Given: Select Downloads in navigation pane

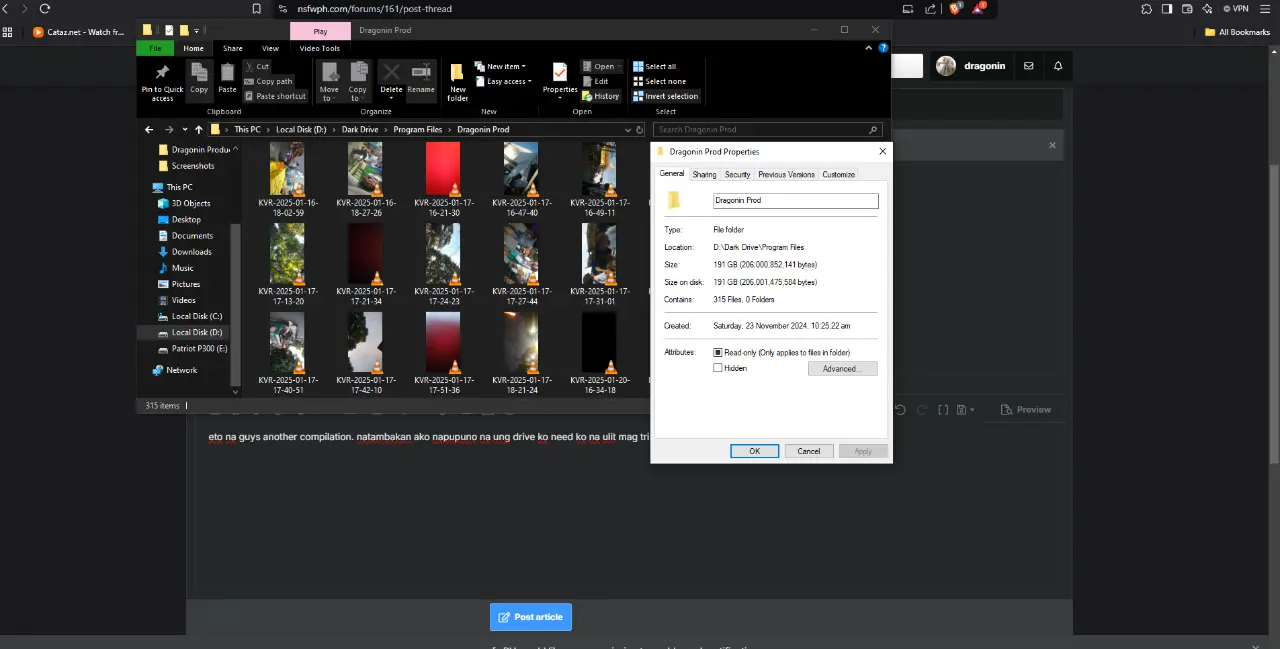Looking at the screenshot, I should [x=191, y=252].
